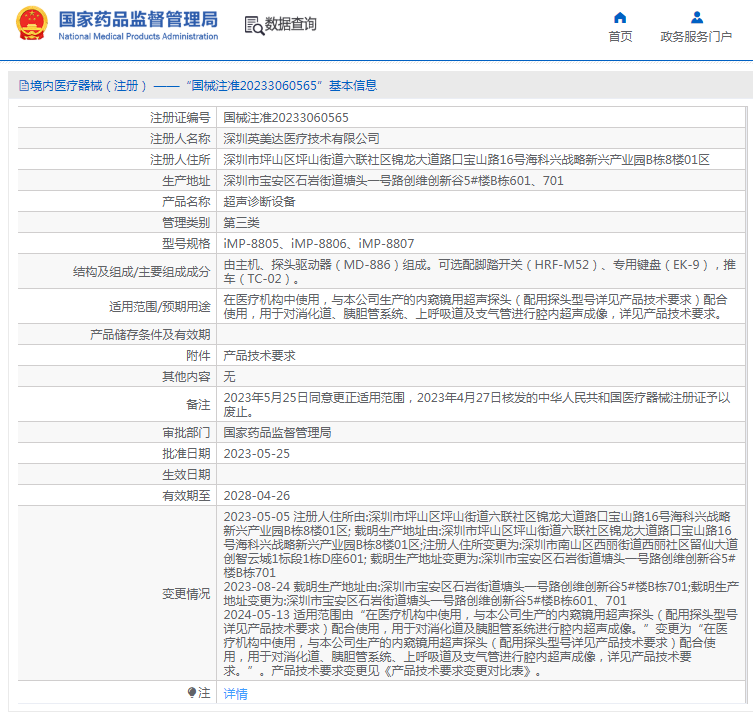Screen dimensions: 753x714
Task: Click the 变更情况 row label
Action: [x=186, y=593]
